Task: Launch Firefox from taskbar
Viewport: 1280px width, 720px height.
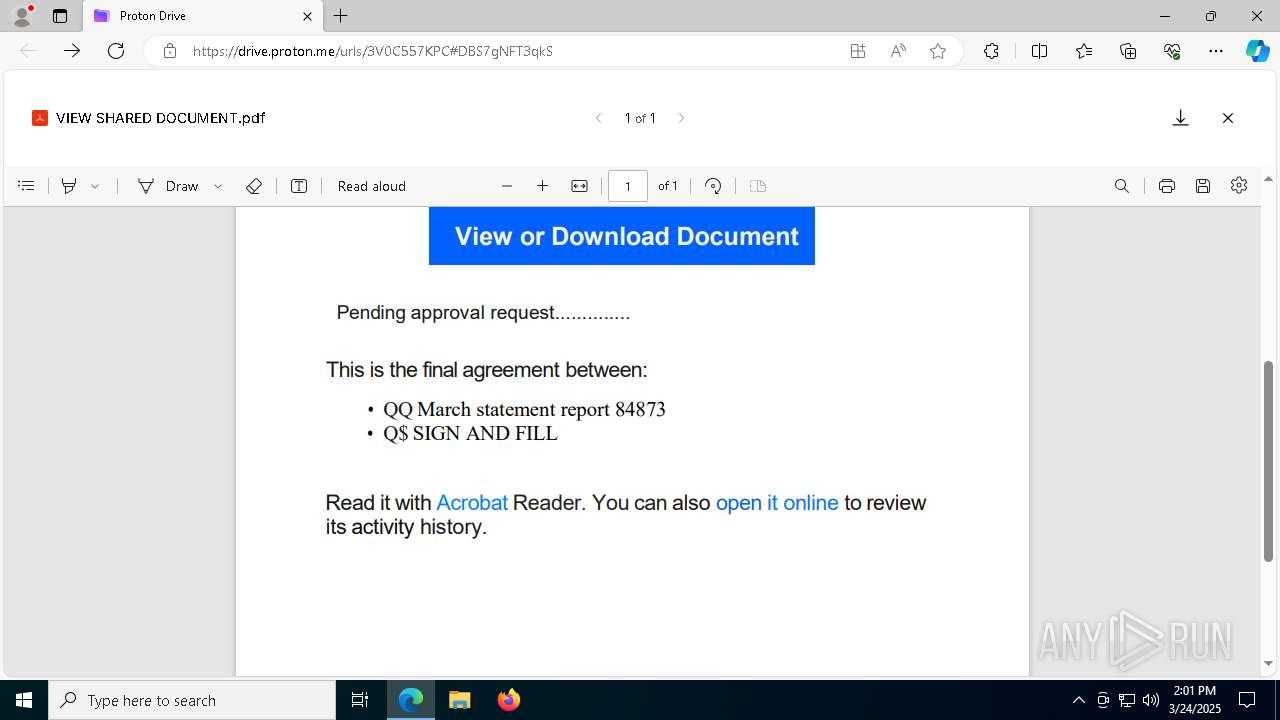Action: [x=509, y=700]
